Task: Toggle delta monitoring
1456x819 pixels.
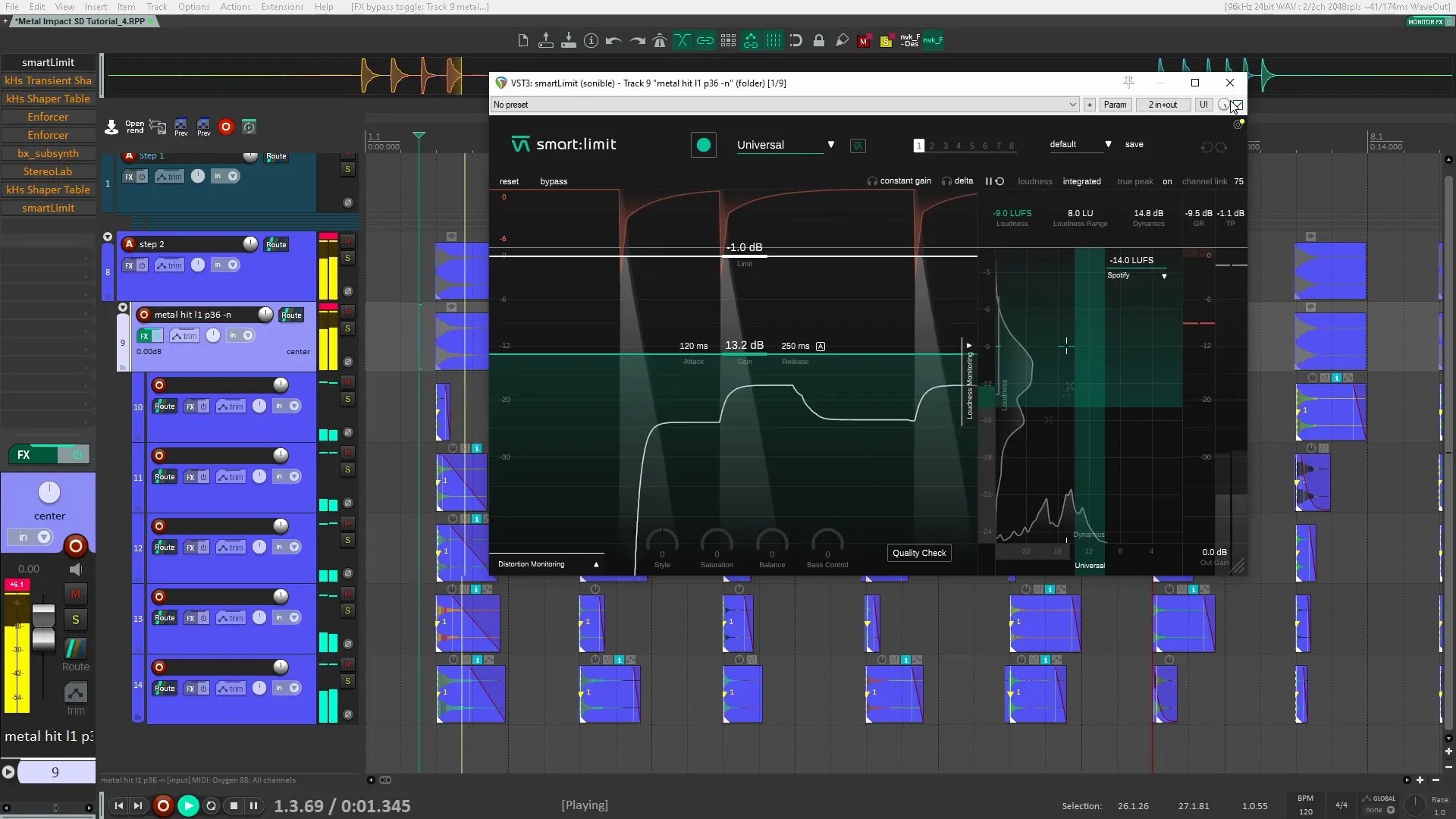Action: tap(958, 181)
